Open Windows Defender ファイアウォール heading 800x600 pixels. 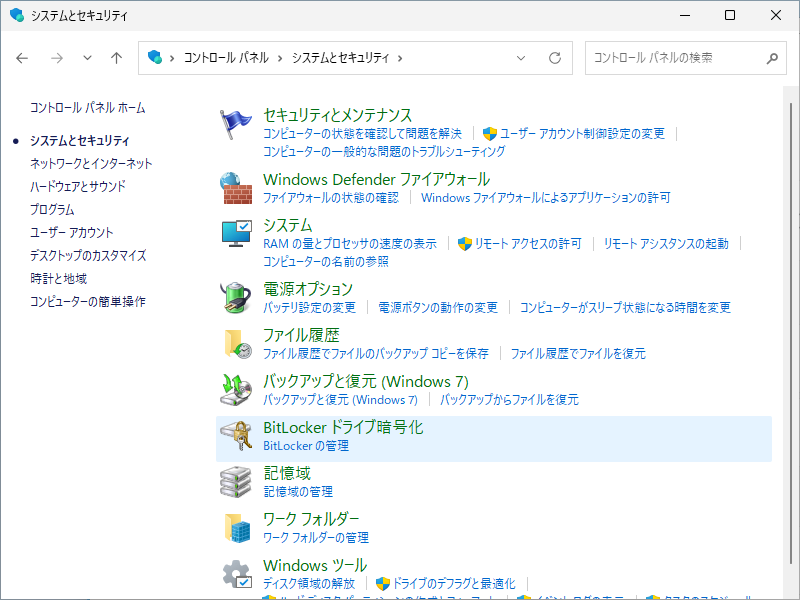[377, 179]
